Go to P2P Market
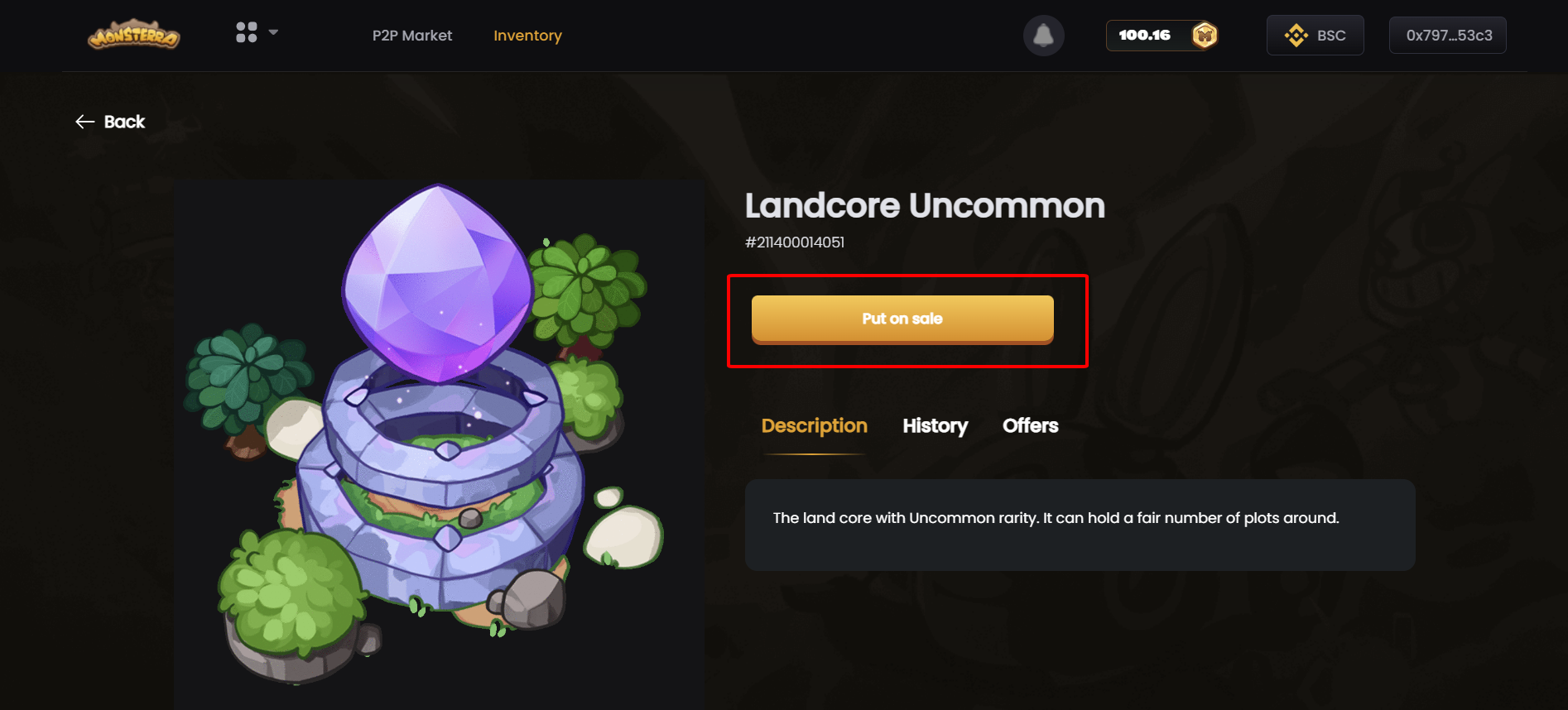1568x710 pixels. click(x=412, y=36)
